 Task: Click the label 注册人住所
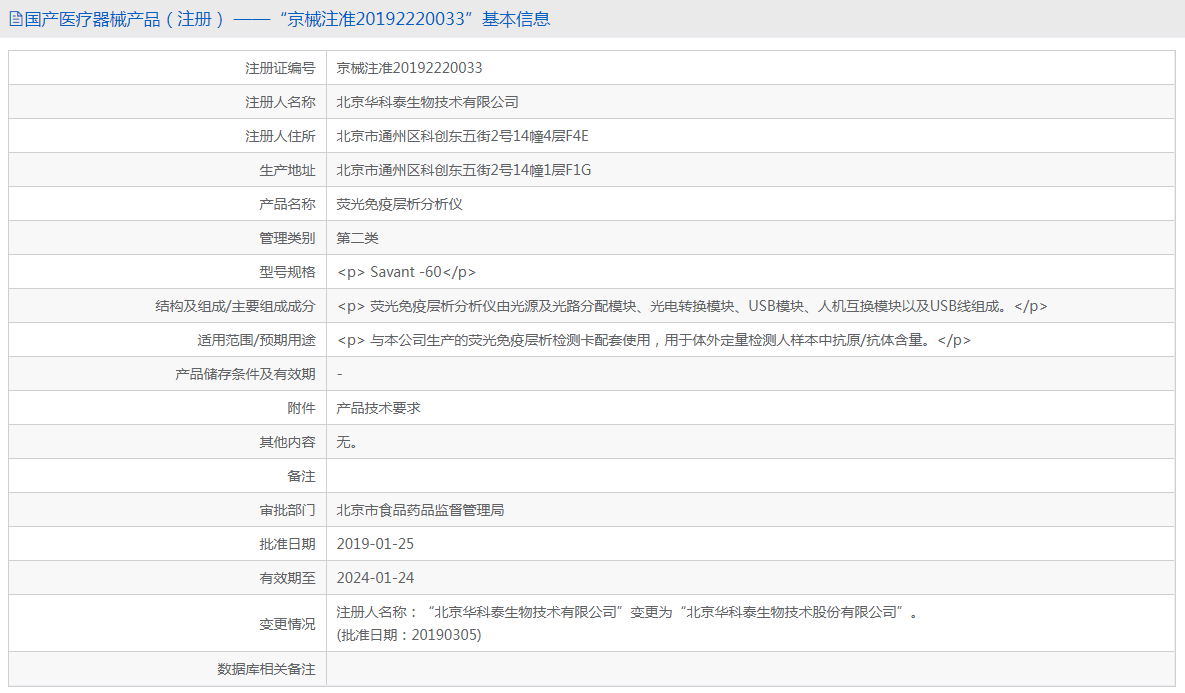(x=280, y=136)
